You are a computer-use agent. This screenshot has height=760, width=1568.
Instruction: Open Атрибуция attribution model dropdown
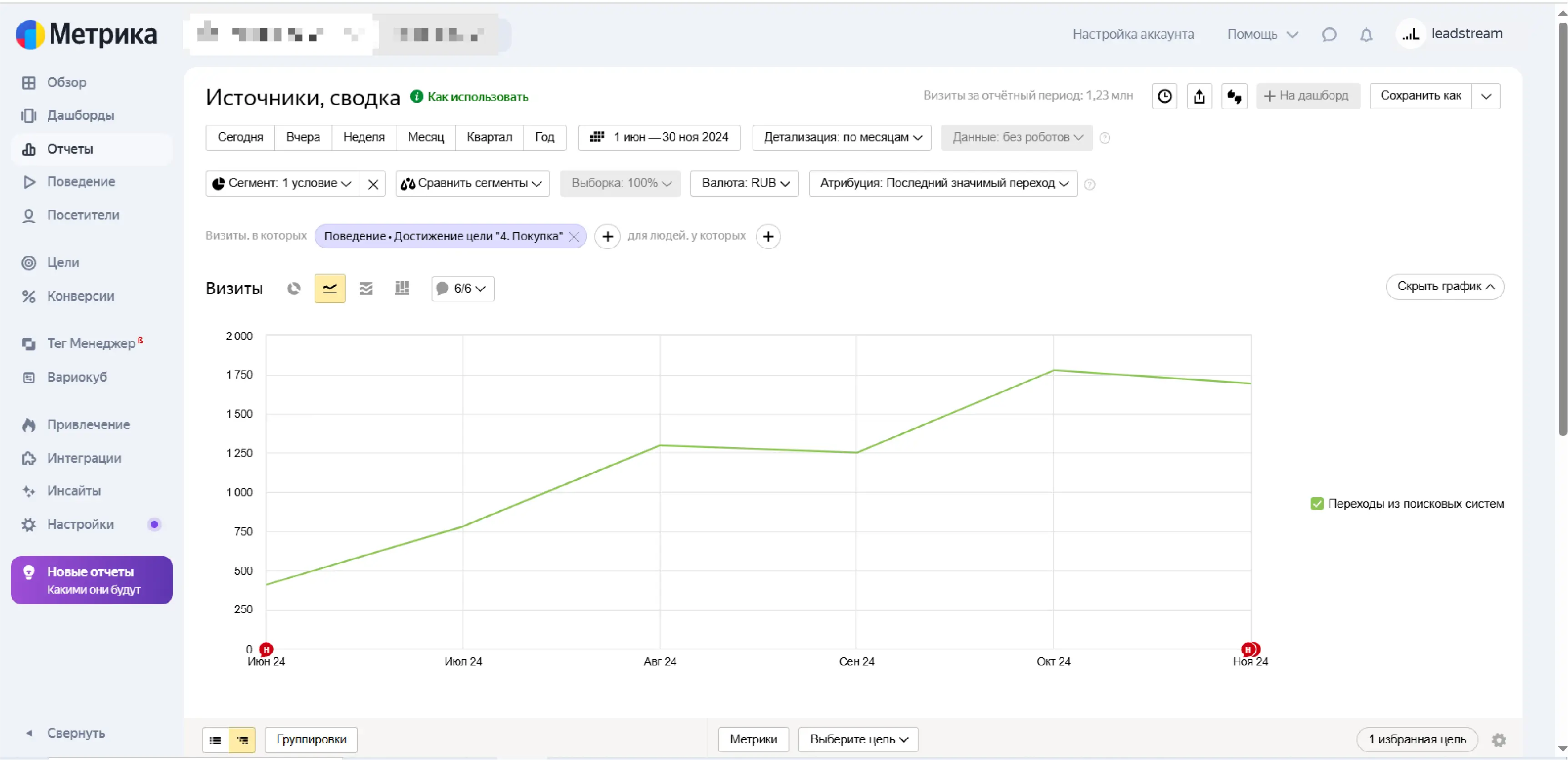tap(943, 183)
